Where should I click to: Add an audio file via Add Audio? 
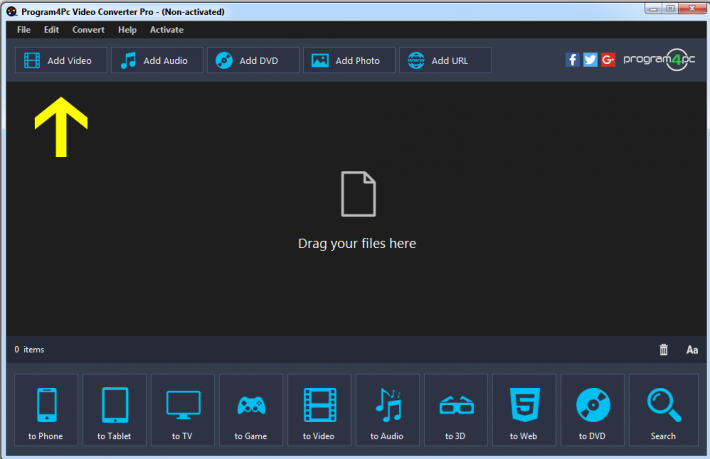157,60
